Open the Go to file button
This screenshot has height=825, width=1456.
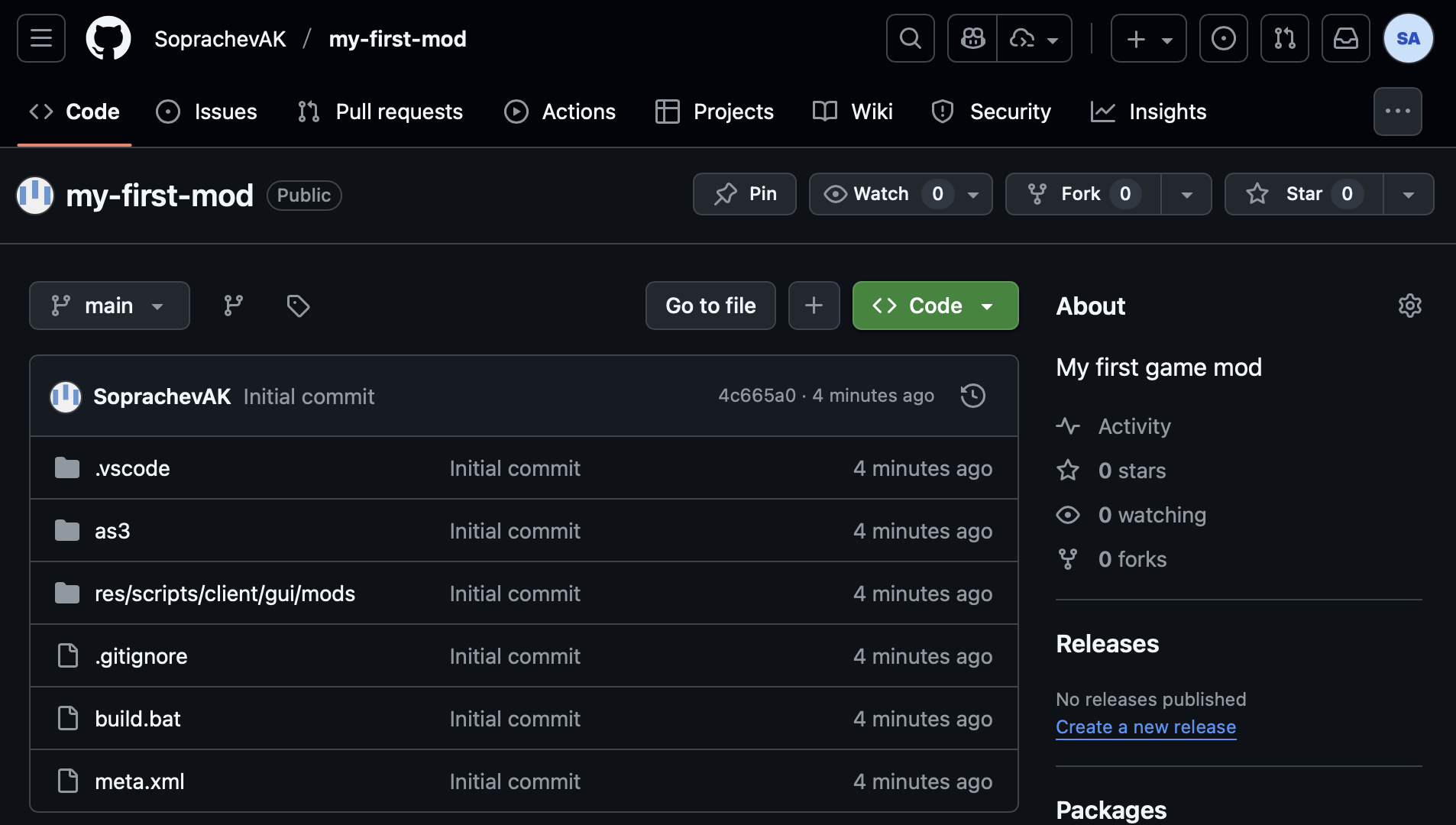710,306
